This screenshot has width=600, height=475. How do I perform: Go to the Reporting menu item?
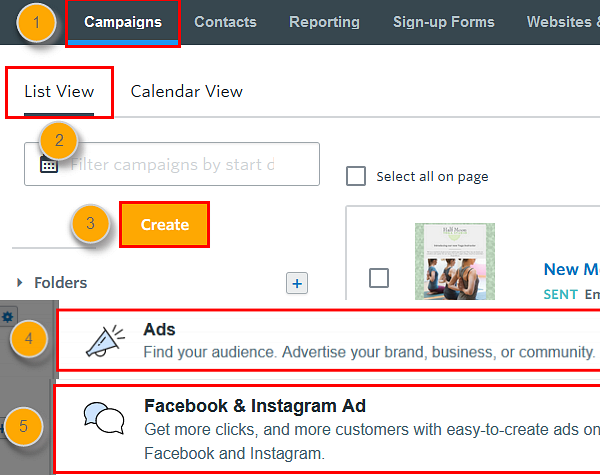coord(324,22)
